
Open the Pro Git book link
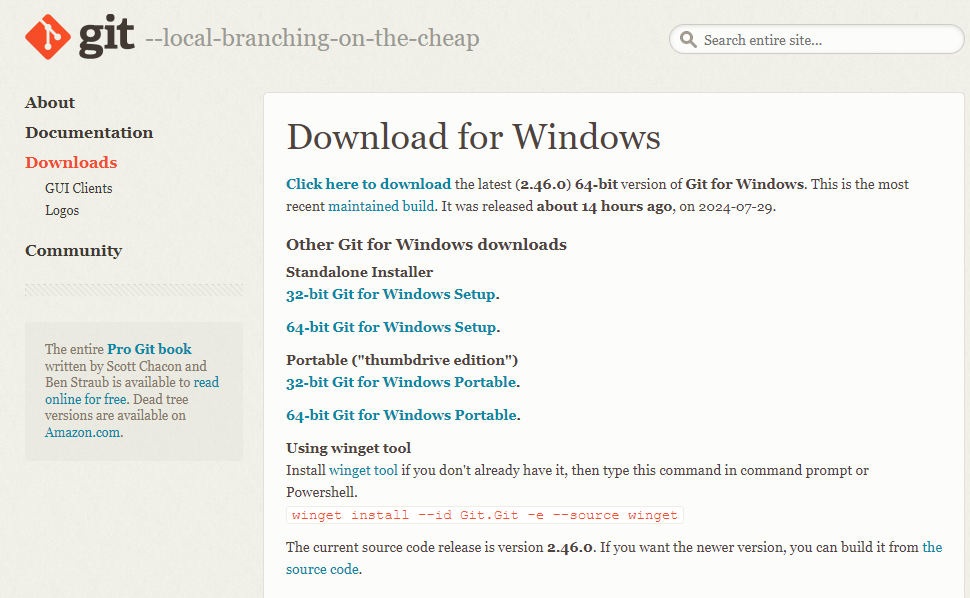[149, 349]
